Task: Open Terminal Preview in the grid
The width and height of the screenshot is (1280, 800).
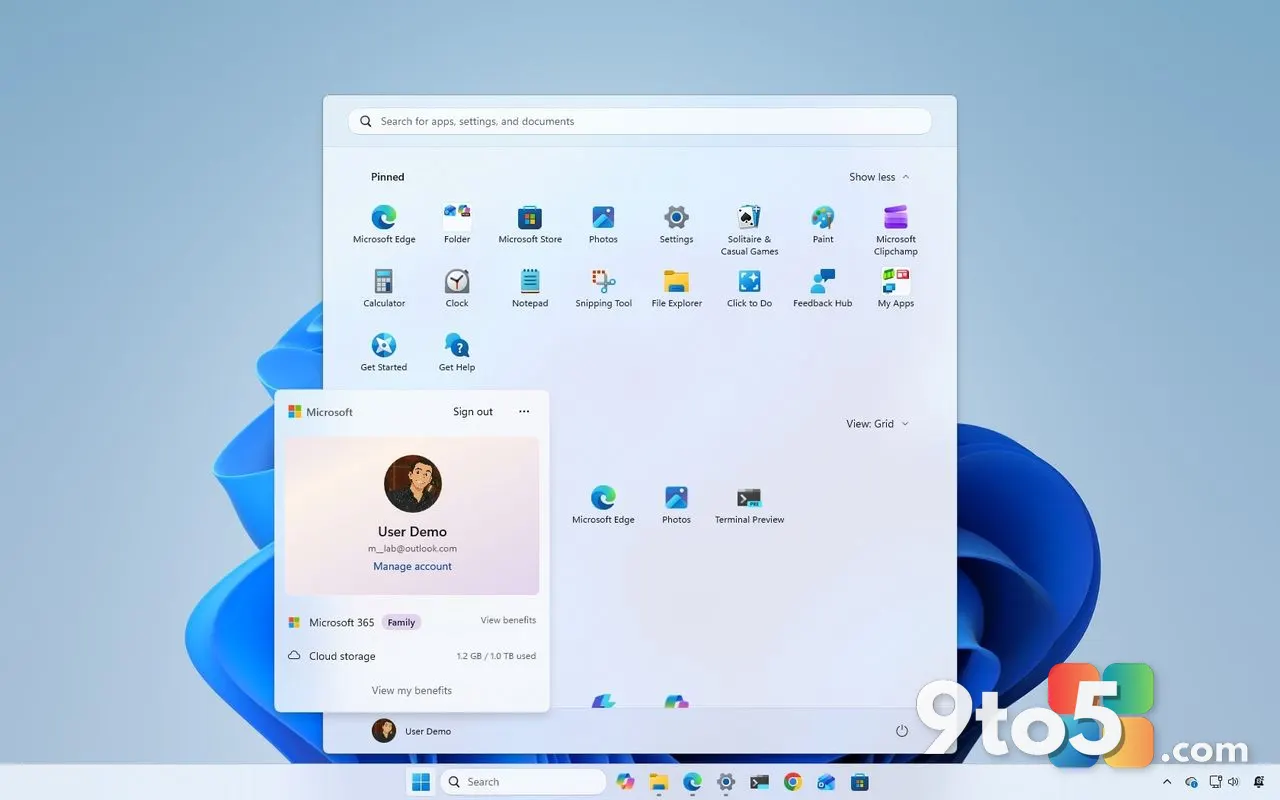Action: (x=749, y=504)
